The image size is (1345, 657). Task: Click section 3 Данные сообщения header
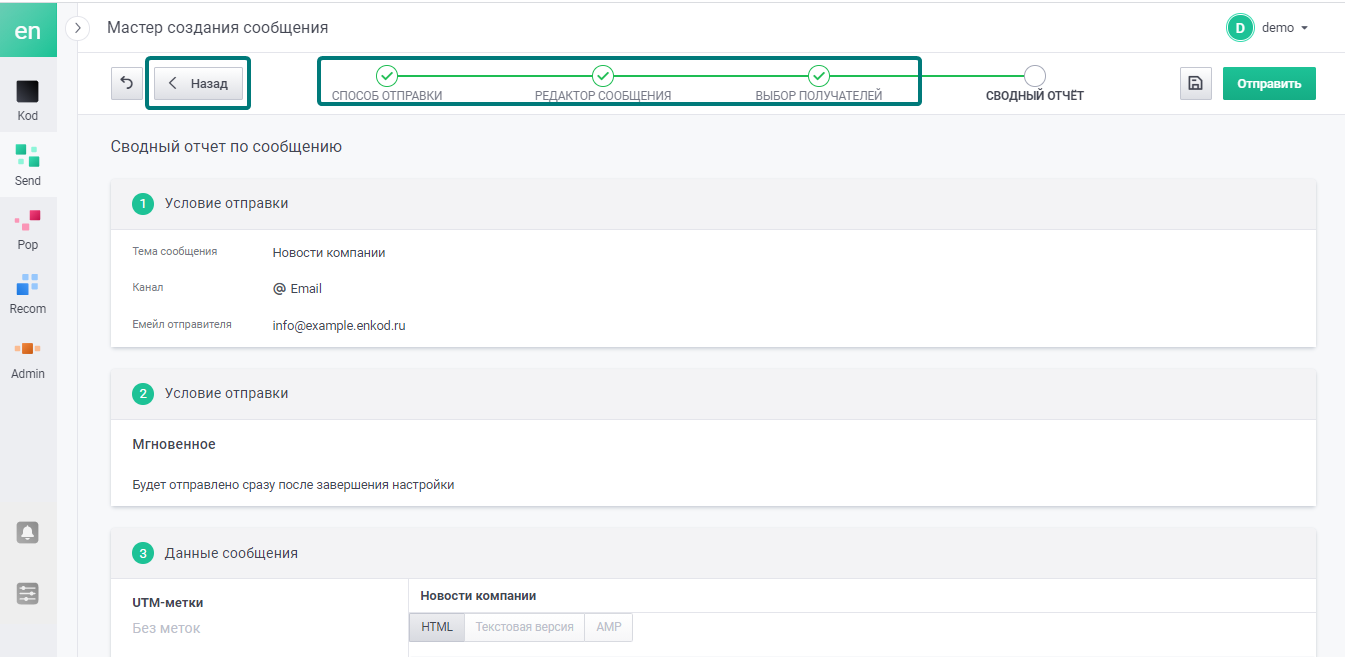713,553
